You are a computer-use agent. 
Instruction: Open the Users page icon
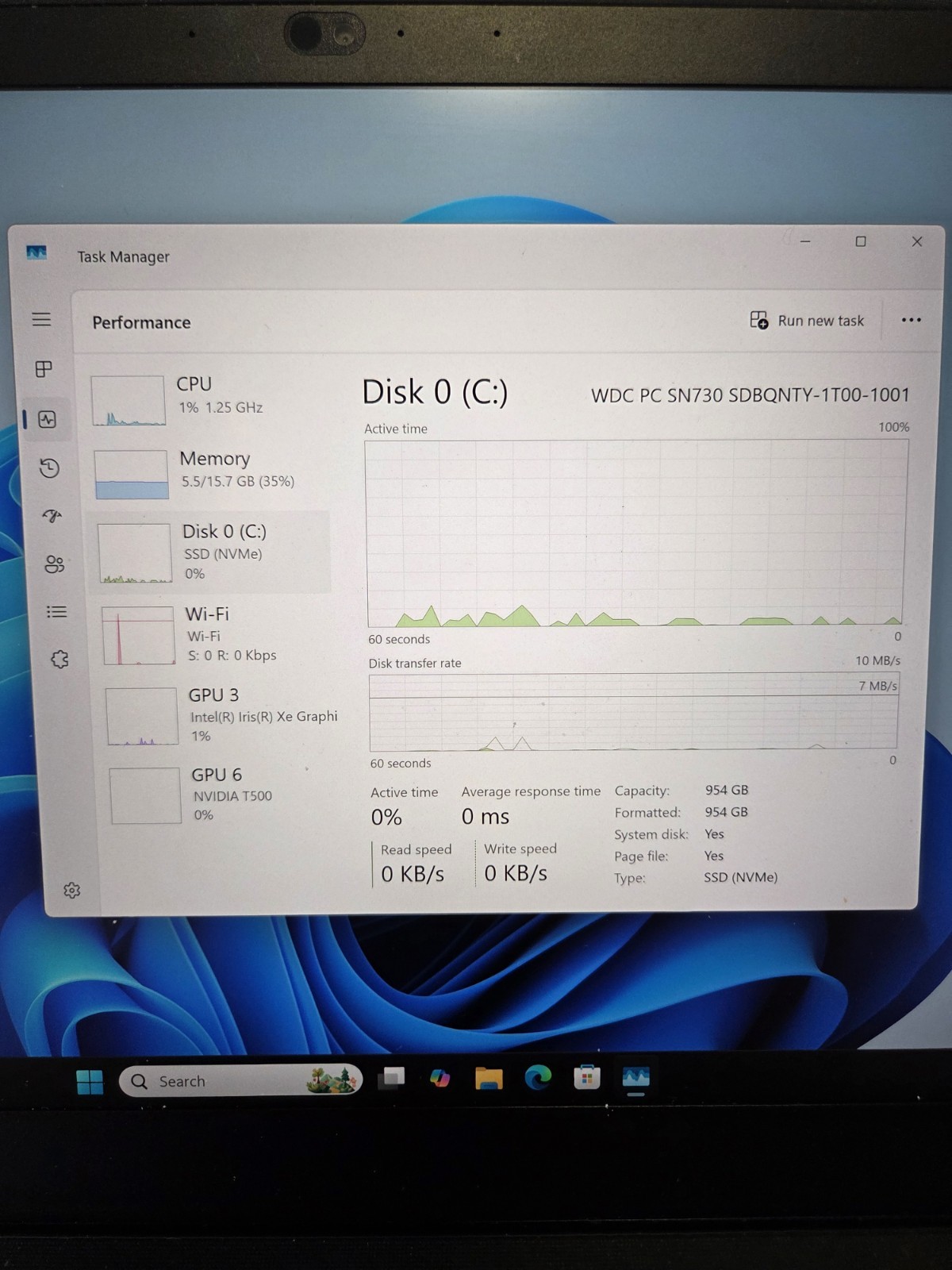pyautogui.click(x=54, y=564)
